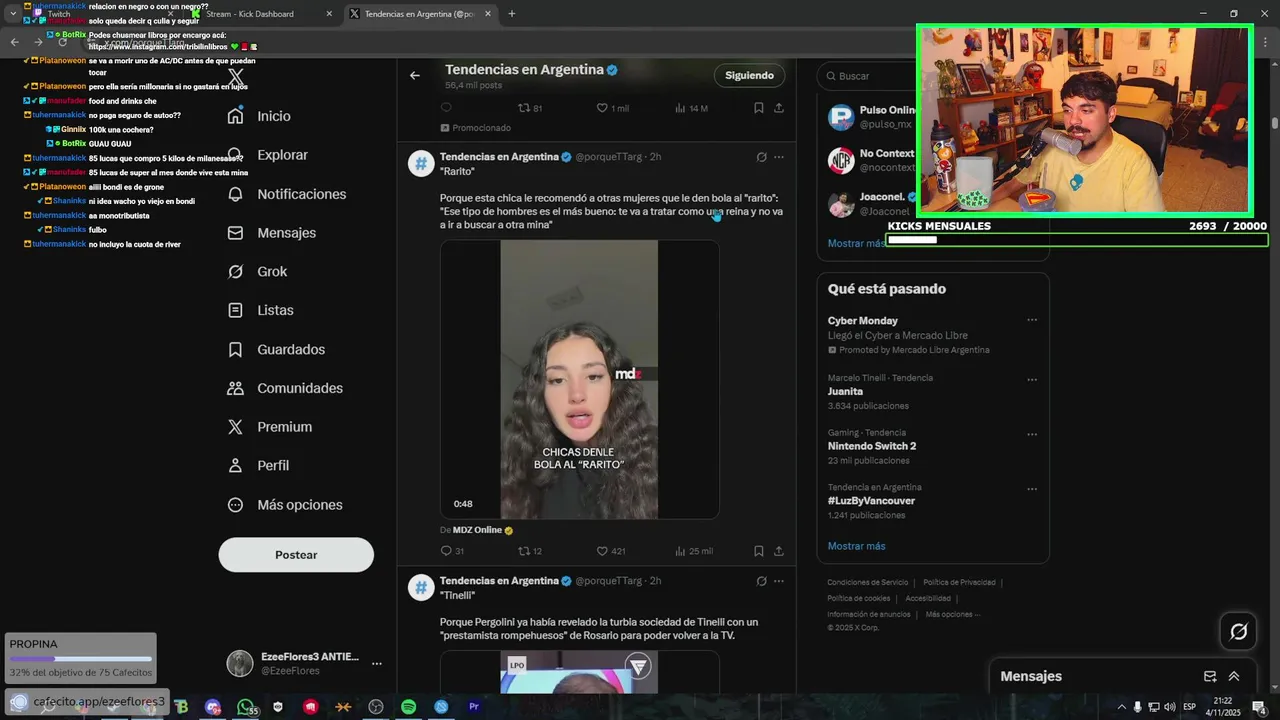Open Inicio home icon in sidebar

click(236, 116)
